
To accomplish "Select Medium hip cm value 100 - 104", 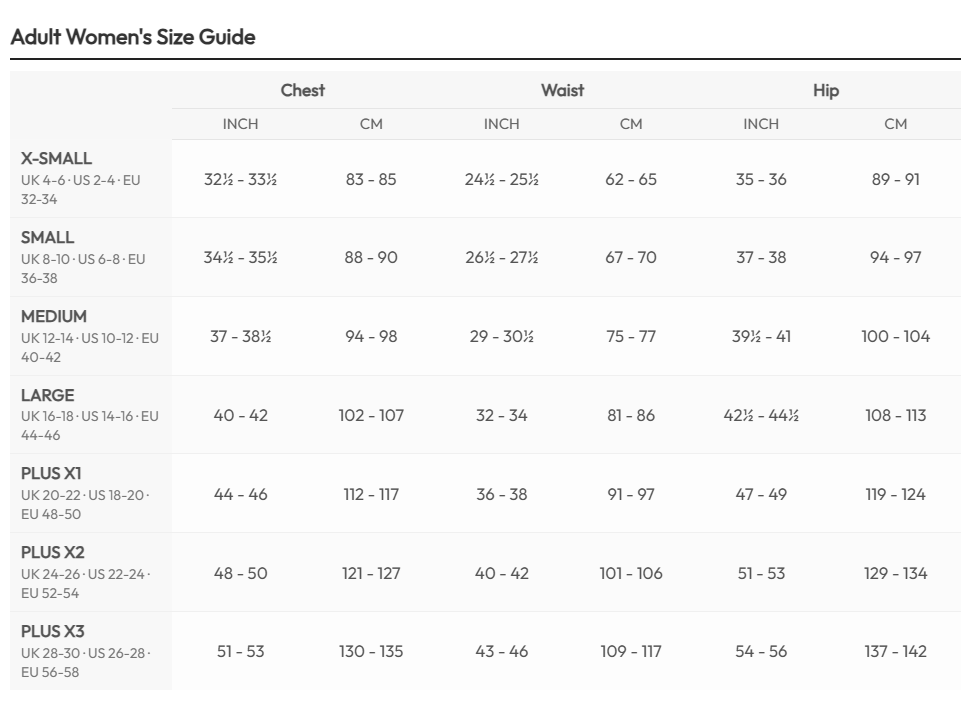I will pyautogui.click(x=896, y=337).
